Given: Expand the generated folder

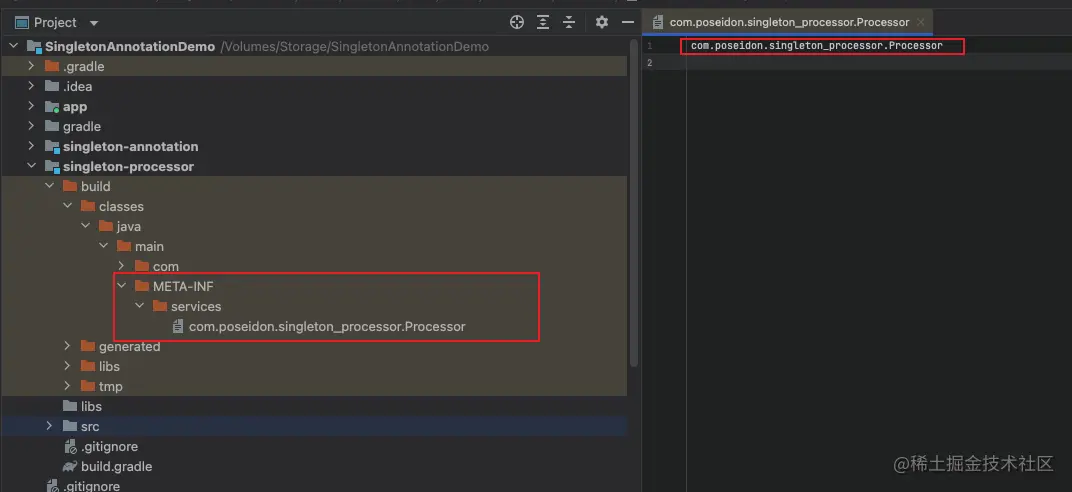Looking at the screenshot, I should pyautogui.click(x=67, y=346).
